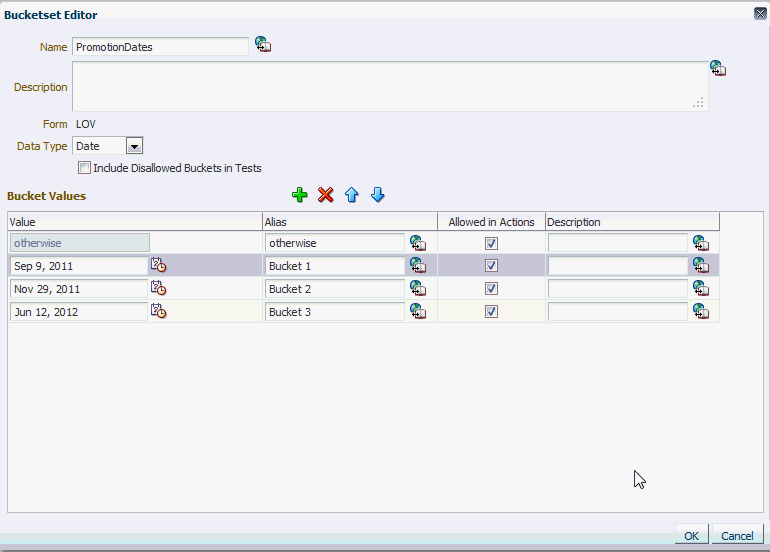Click the description field in the Bucket 1 row
The image size is (770, 552).
point(618,266)
